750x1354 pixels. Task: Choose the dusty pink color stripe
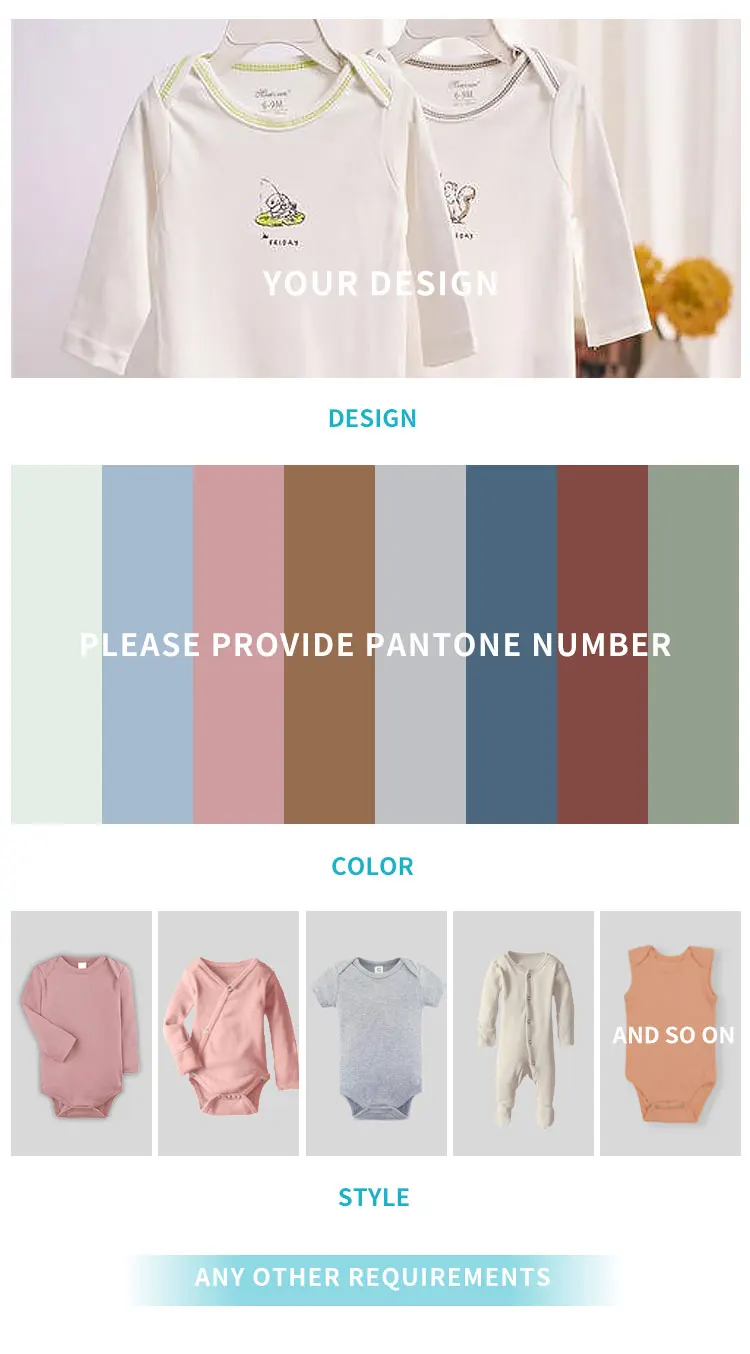tap(238, 644)
